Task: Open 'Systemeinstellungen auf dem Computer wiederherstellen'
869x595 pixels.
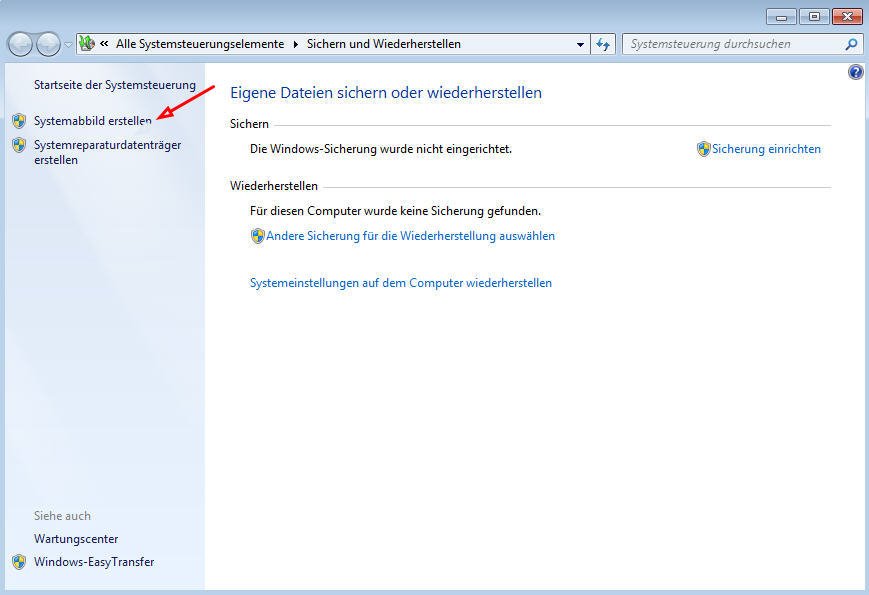Action: (401, 283)
